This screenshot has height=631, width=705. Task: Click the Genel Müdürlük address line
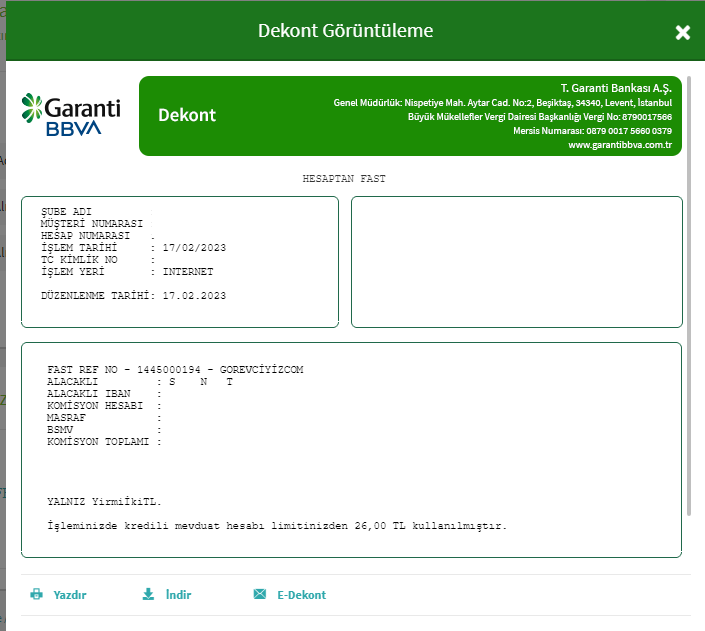click(503, 103)
